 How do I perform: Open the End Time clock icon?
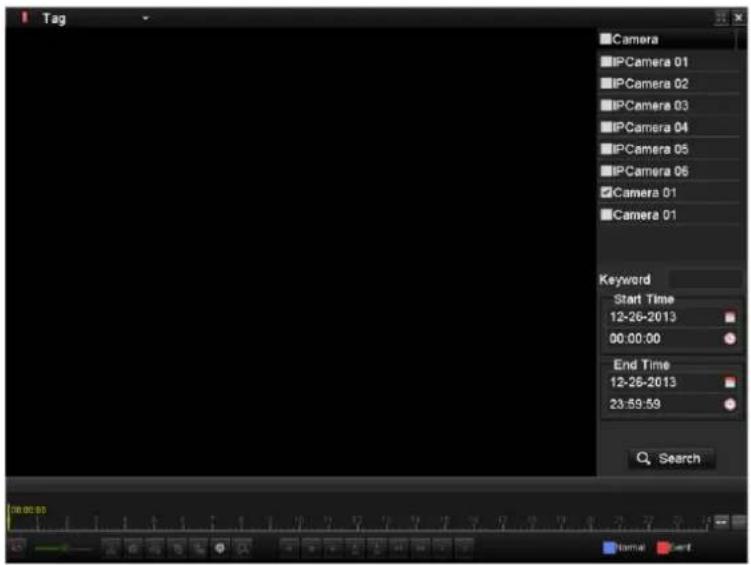(x=729, y=404)
